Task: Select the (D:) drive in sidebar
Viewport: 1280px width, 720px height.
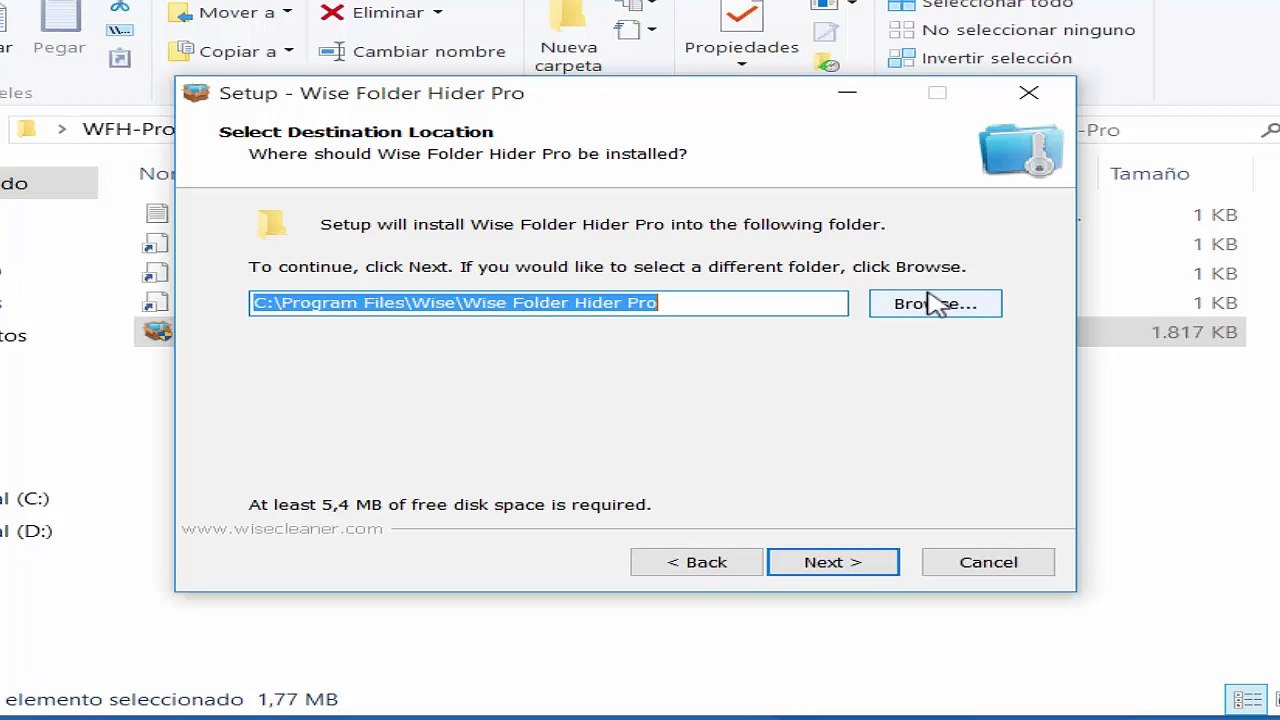Action: click(x=26, y=531)
